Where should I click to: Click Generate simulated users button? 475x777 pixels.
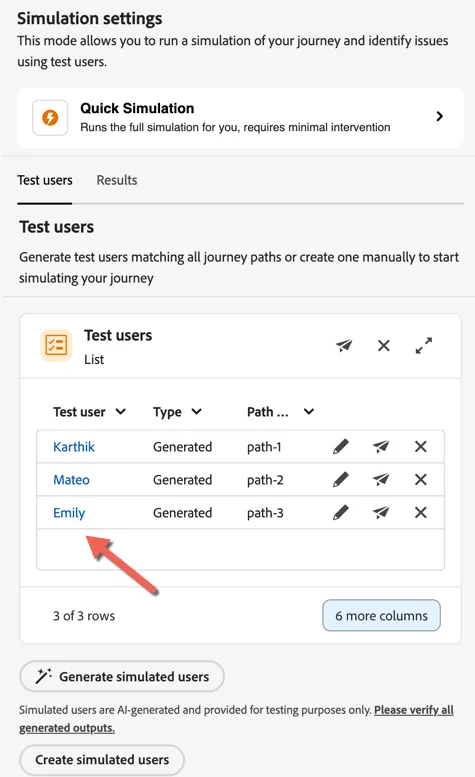[x=122, y=676]
